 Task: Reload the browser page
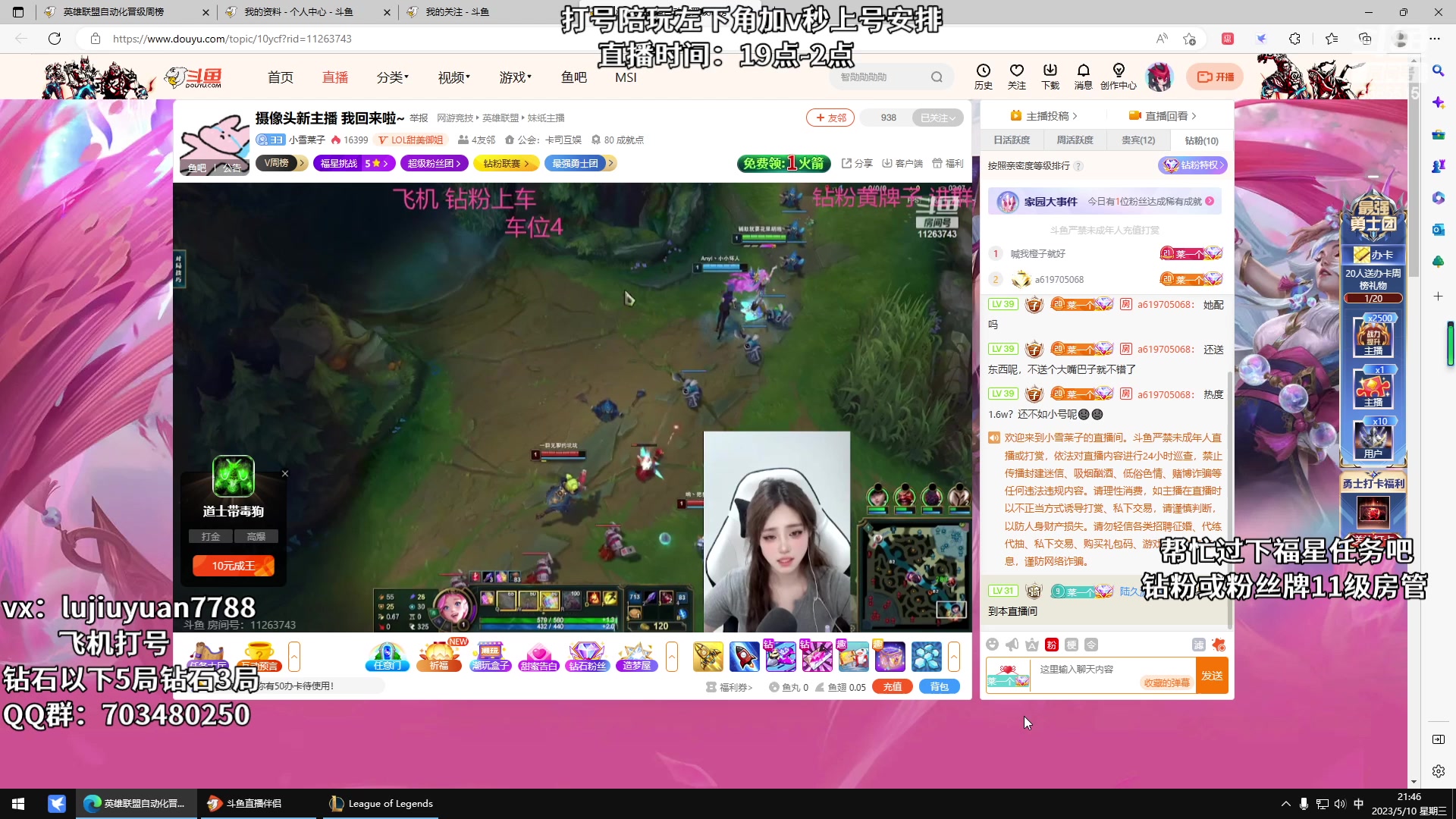click(55, 39)
